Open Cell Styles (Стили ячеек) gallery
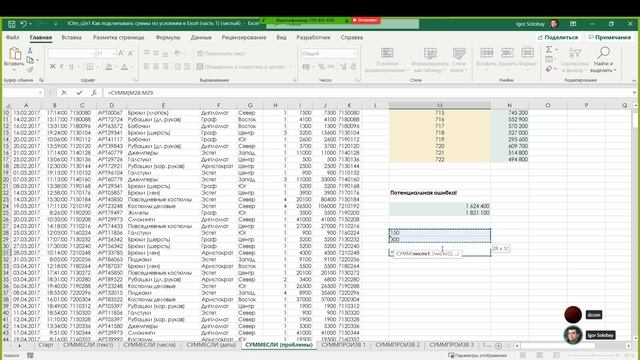 (459, 60)
